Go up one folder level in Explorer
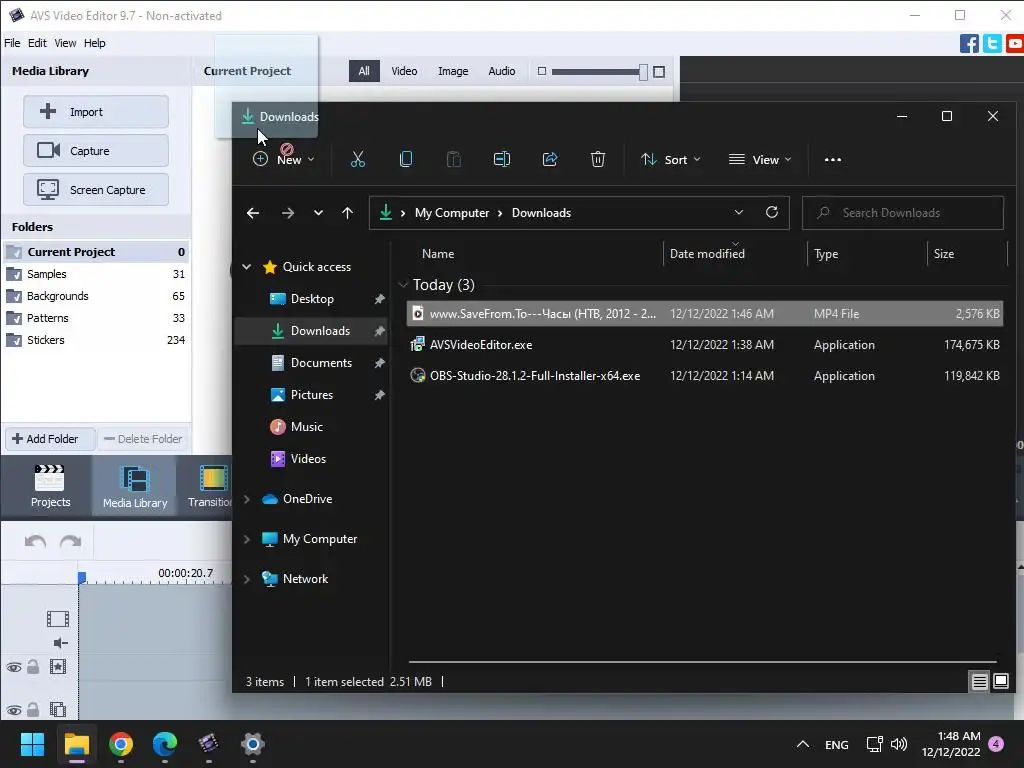This screenshot has width=1024, height=768. pyautogui.click(x=347, y=213)
